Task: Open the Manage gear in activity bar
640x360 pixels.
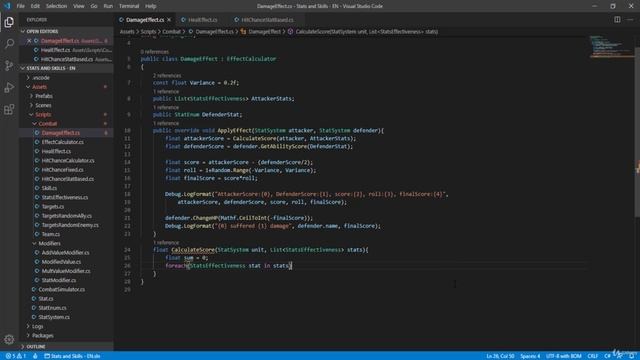Action: (x=9, y=339)
